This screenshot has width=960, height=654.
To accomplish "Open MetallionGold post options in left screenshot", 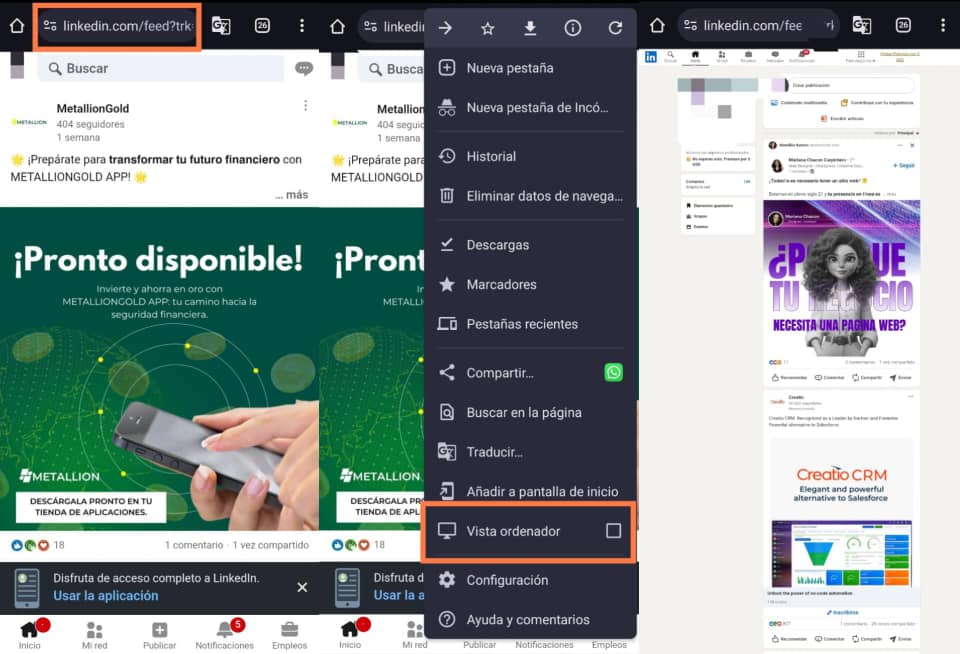I will point(306,106).
